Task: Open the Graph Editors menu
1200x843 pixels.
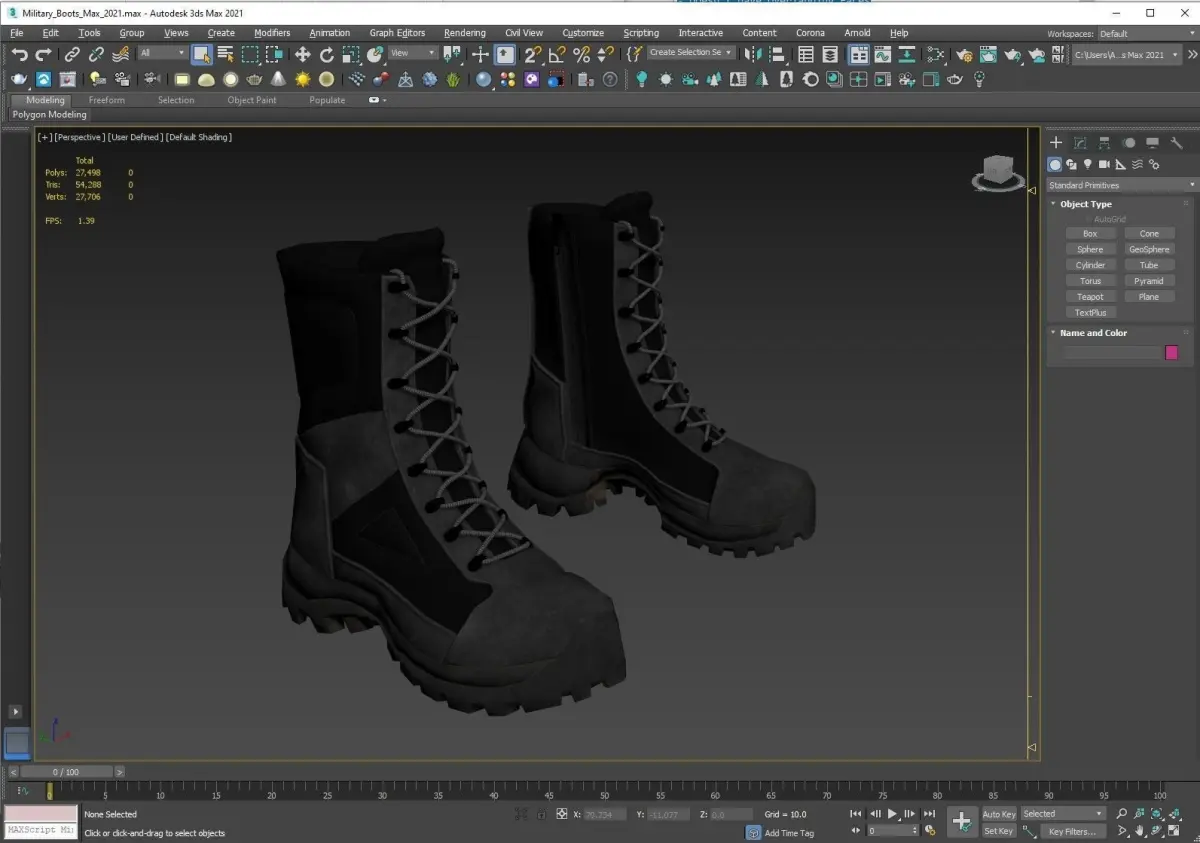Action: point(397,33)
